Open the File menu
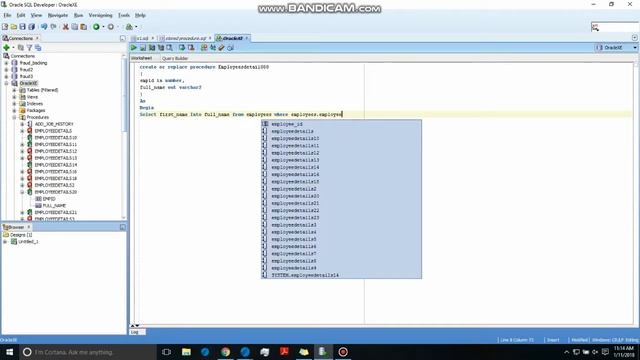This screenshot has height=360, width=640. [7, 15]
